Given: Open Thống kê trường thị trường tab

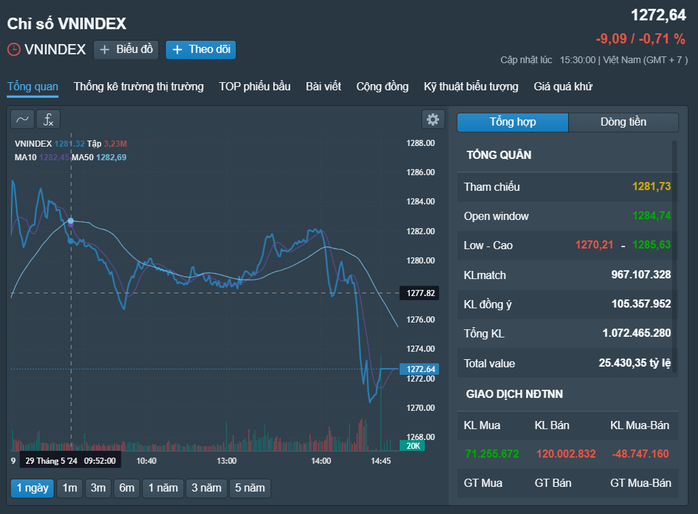Looking at the screenshot, I should 138,87.
